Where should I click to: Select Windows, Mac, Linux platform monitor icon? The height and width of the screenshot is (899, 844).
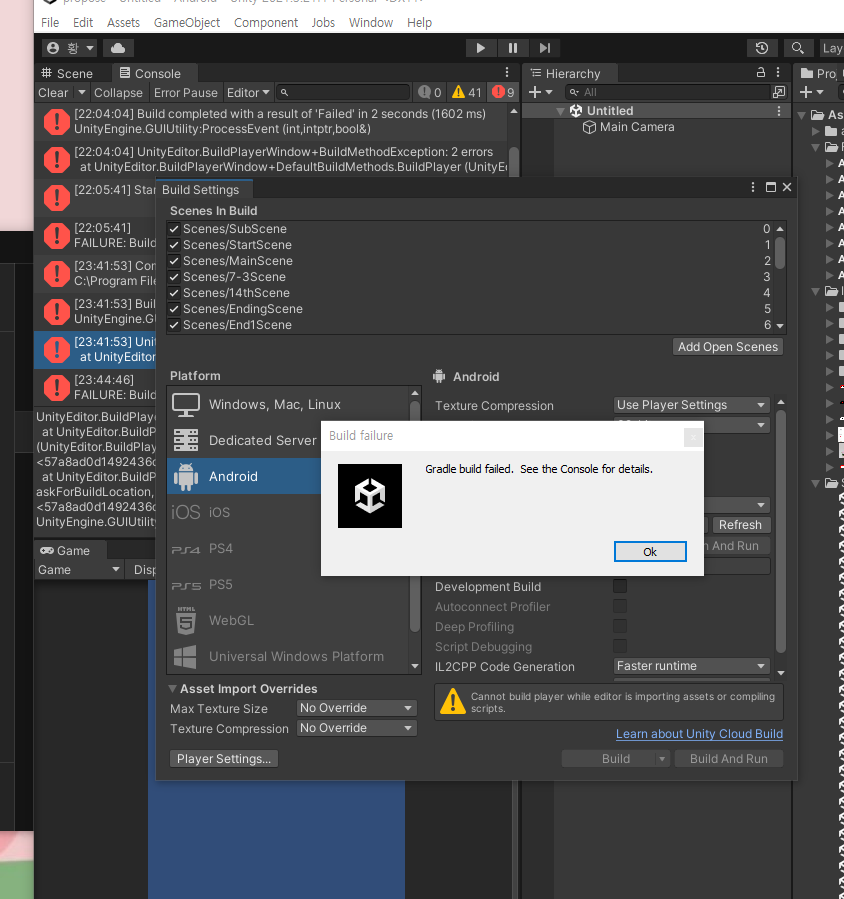tap(186, 405)
